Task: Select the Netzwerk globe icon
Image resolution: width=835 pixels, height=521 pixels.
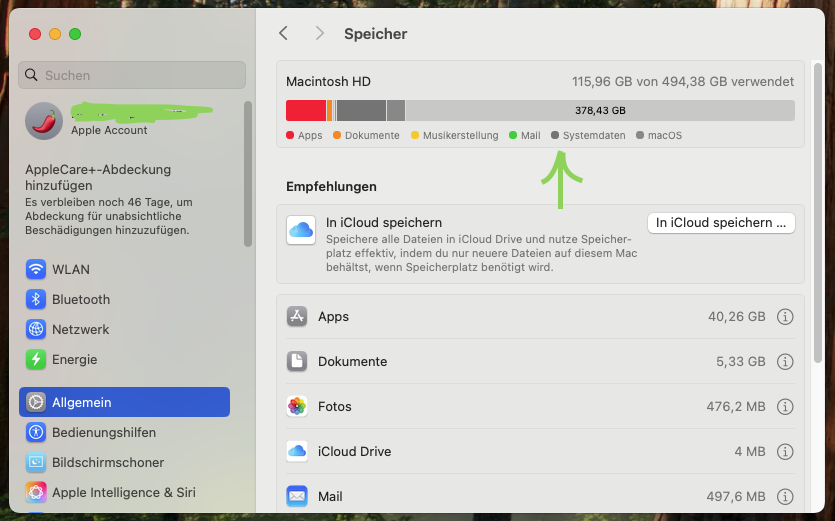Action: click(36, 329)
